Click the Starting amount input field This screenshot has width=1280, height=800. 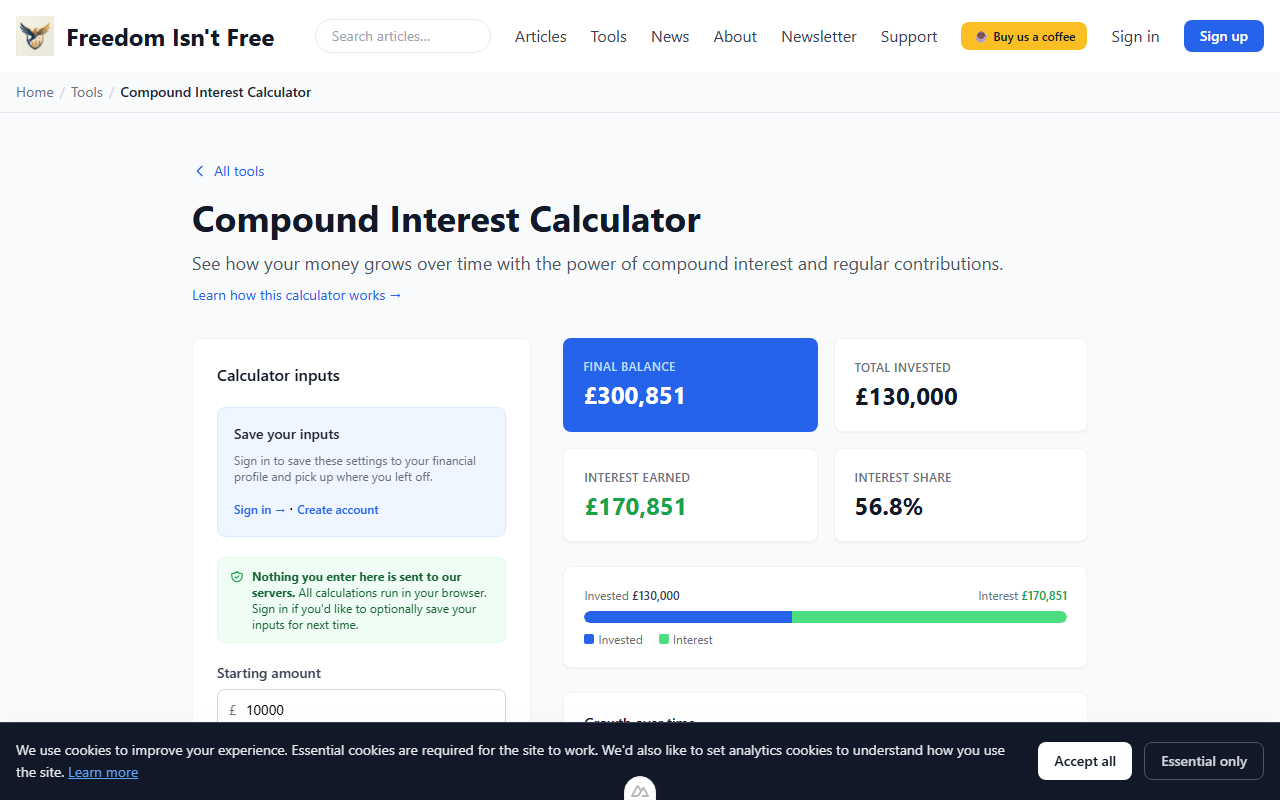point(361,710)
